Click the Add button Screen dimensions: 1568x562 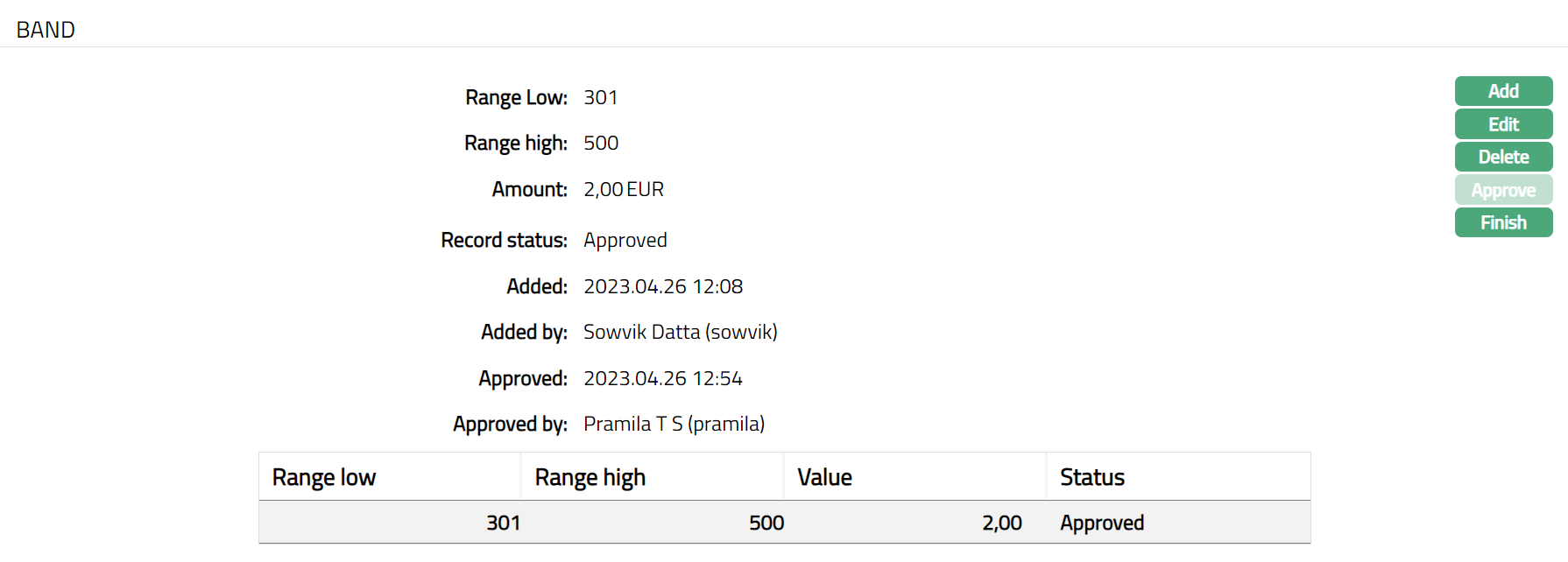pos(1503,91)
